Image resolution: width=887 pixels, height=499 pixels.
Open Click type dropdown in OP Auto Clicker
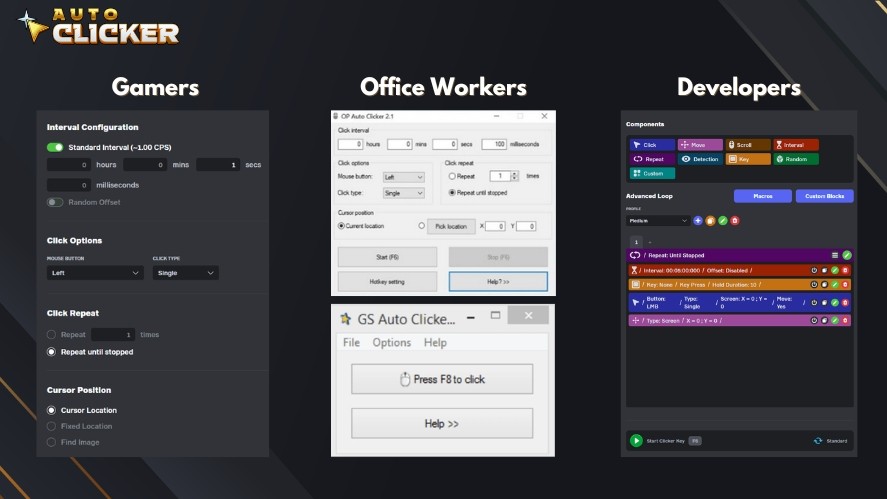pos(404,193)
